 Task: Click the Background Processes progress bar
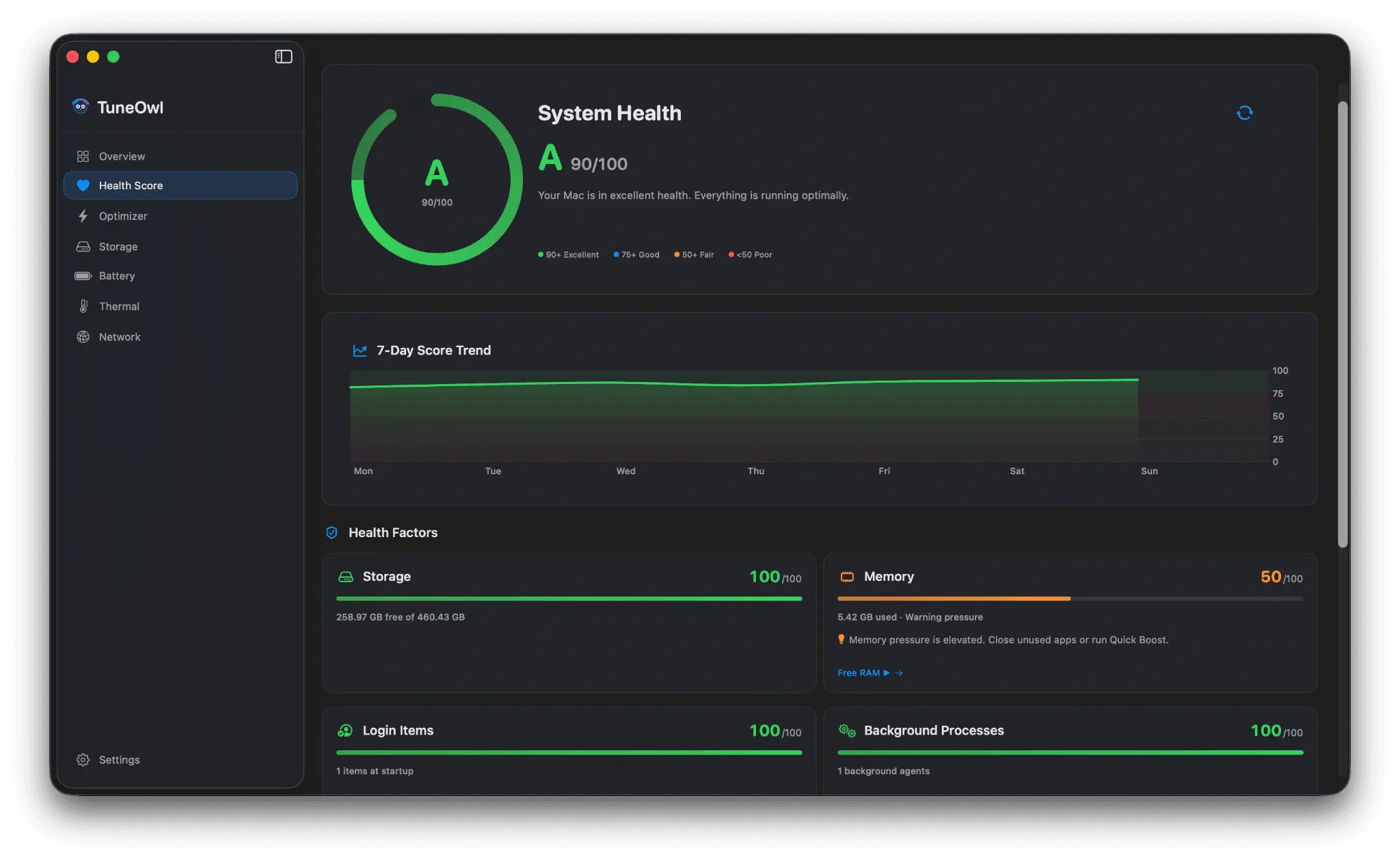click(x=1070, y=752)
